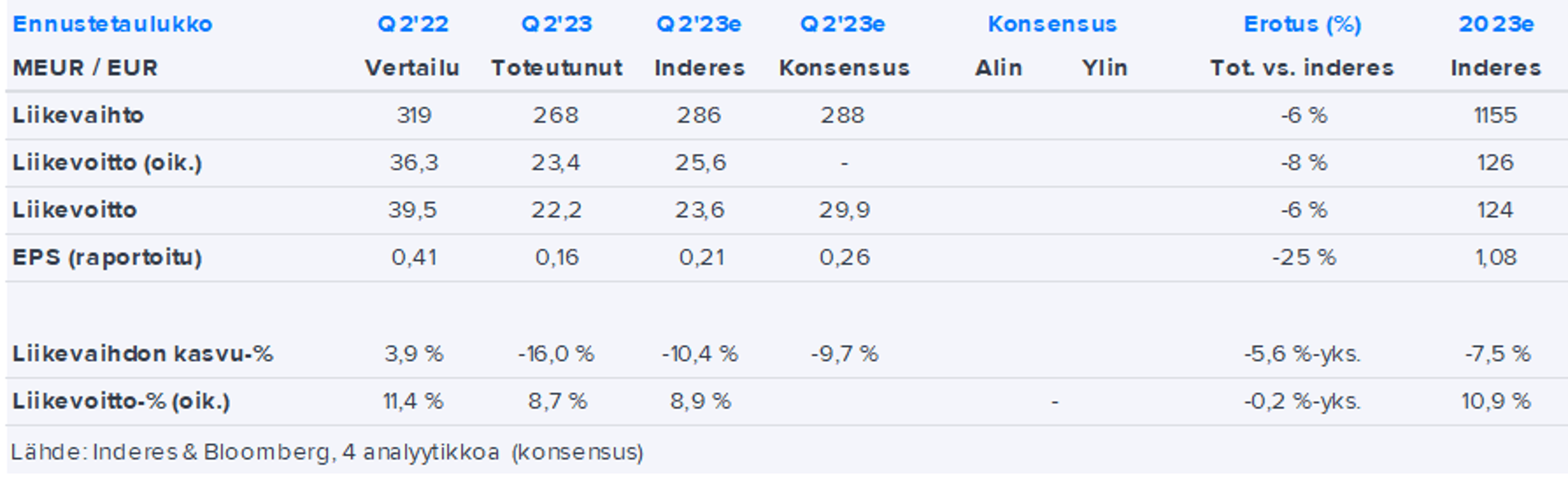The width and height of the screenshot is (1568, 477).
Task: Select the Toteutunut subheader
Action: point(556,67)
